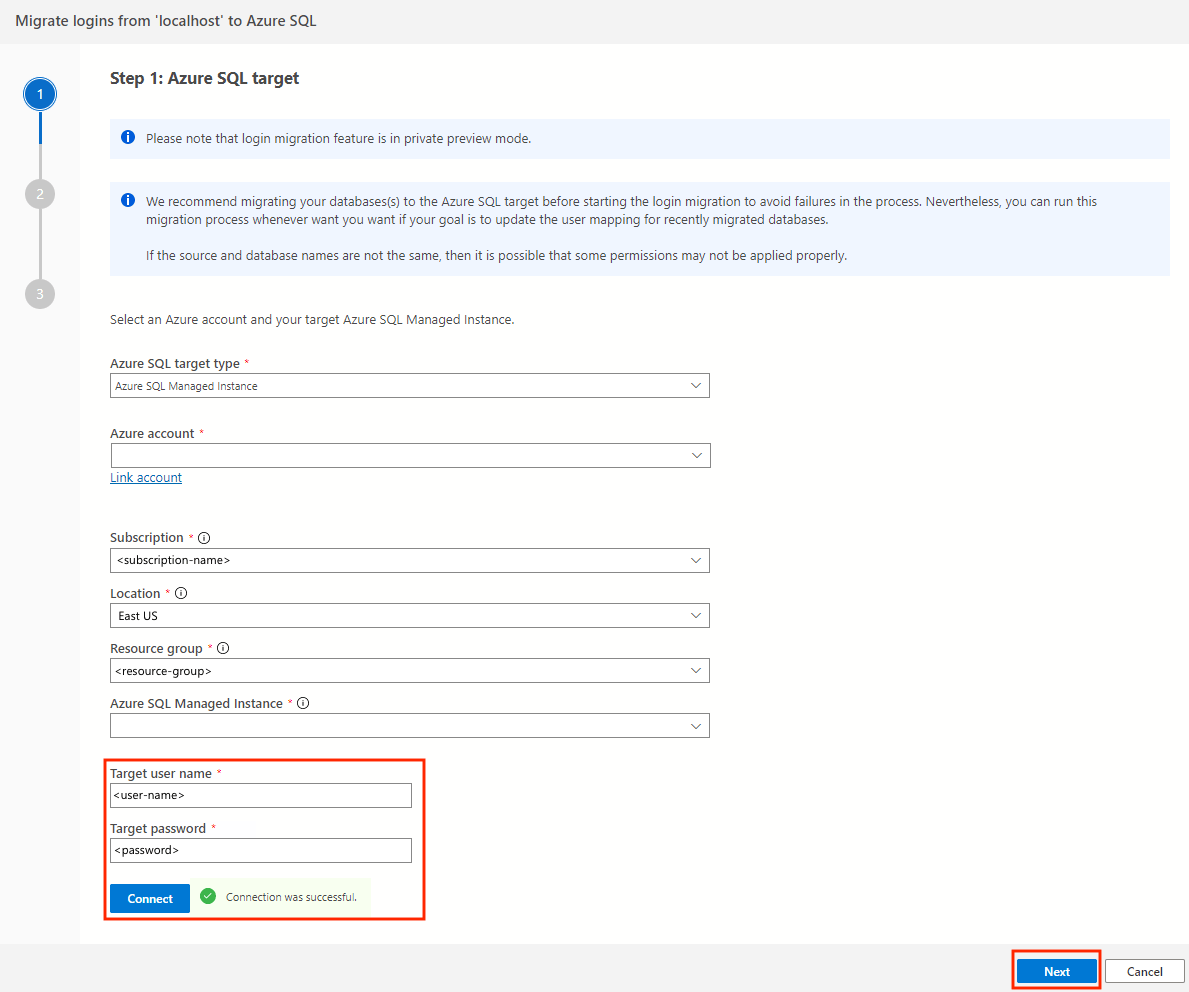Viewport: 1189px width, 992px height.
Task: Click the green connection success checkmark
Action: pos(208,897)
